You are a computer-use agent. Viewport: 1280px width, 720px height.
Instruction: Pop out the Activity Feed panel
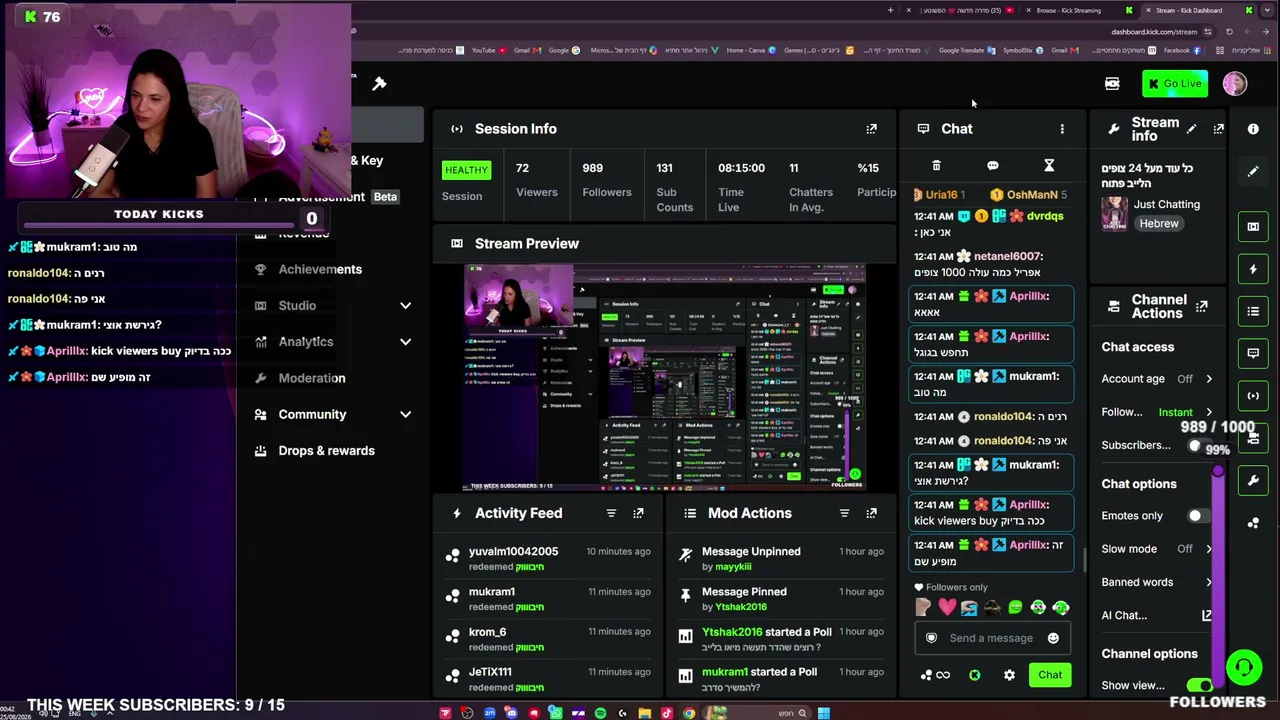[x=638, y=513]
